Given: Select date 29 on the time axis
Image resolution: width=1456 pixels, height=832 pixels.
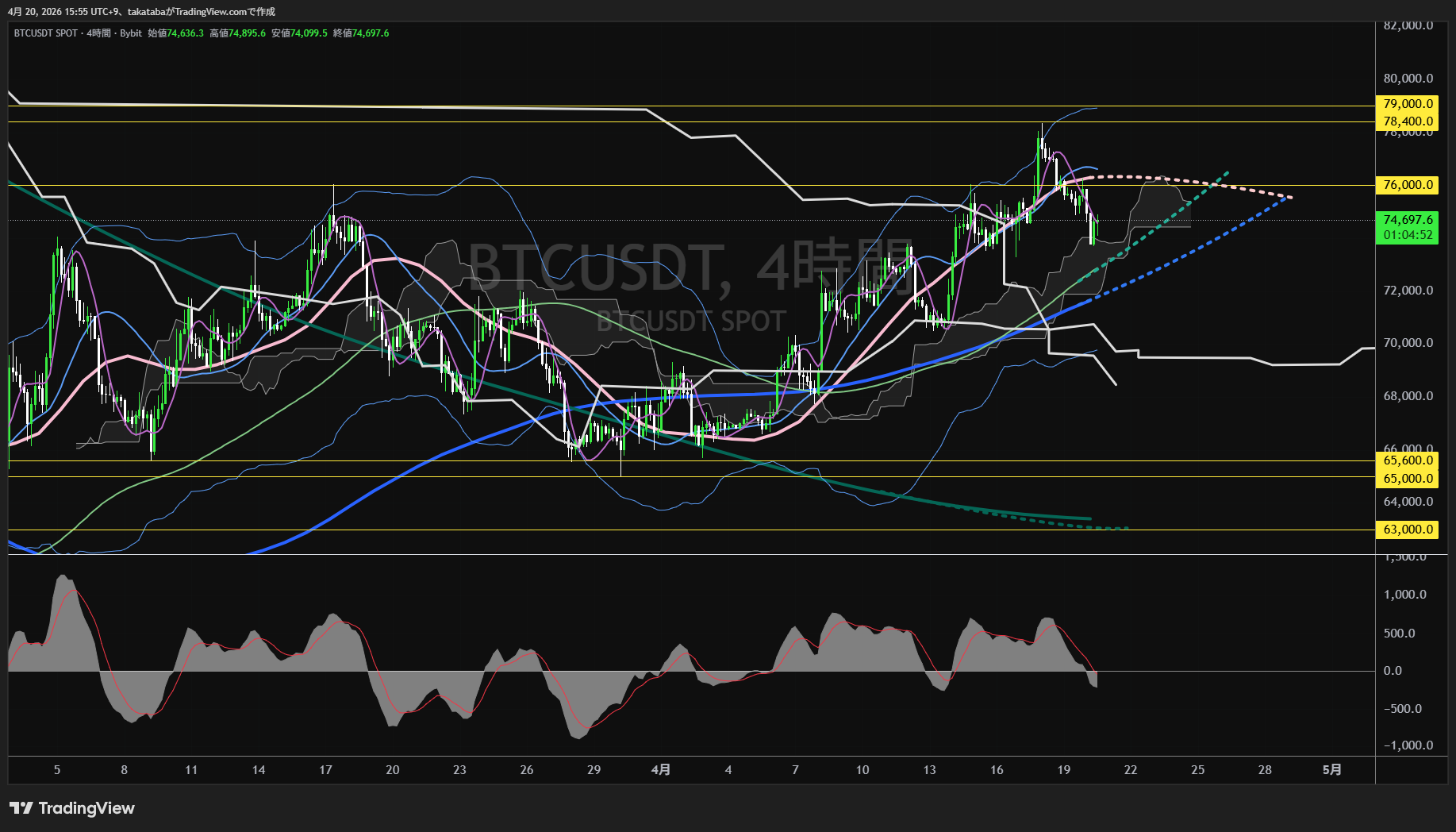Looking at the screenshot, I should point(594,769).
